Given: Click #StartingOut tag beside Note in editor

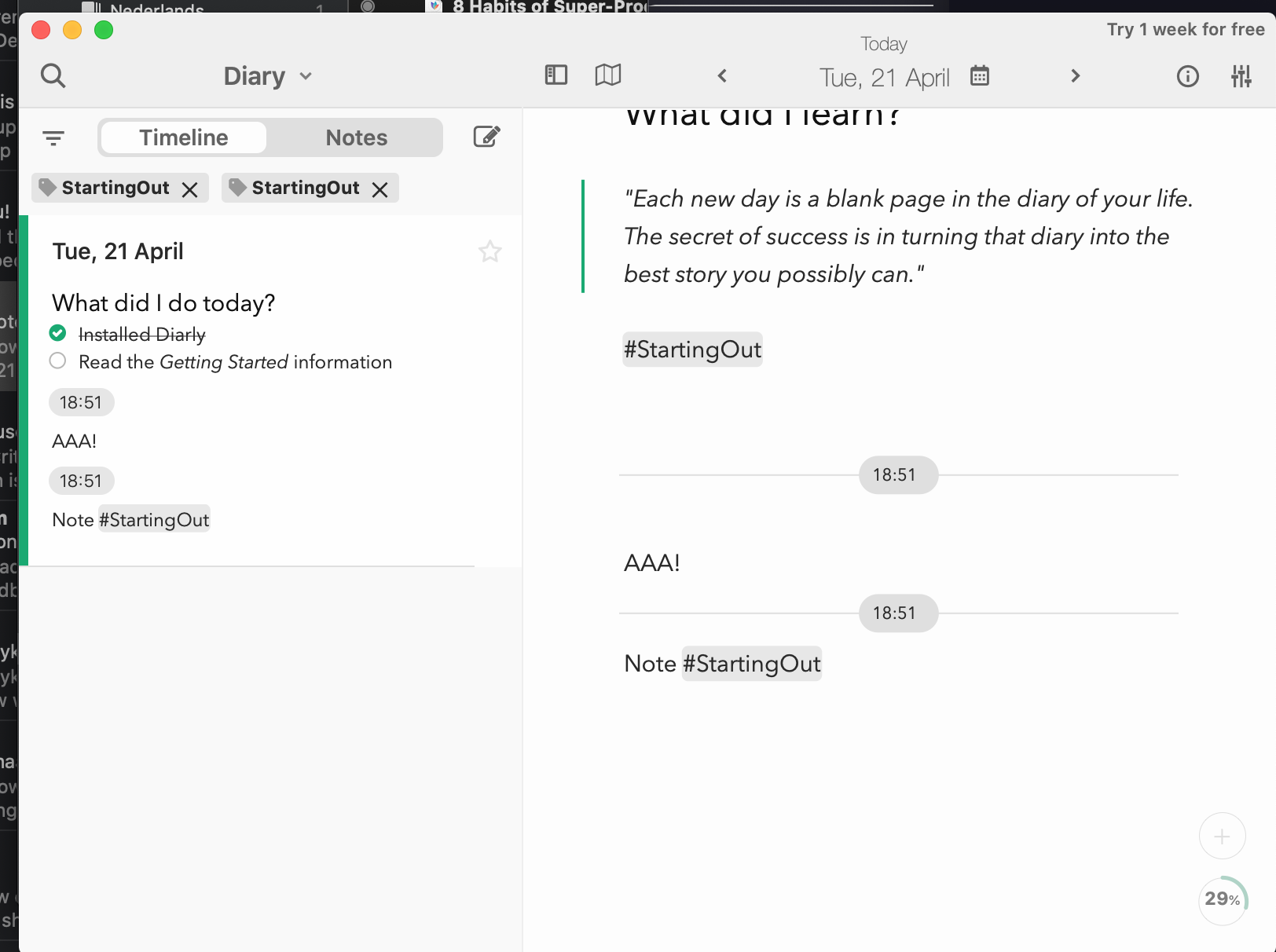Looking at the screenshot, I should pyautogui.click(x=752, y=664).
